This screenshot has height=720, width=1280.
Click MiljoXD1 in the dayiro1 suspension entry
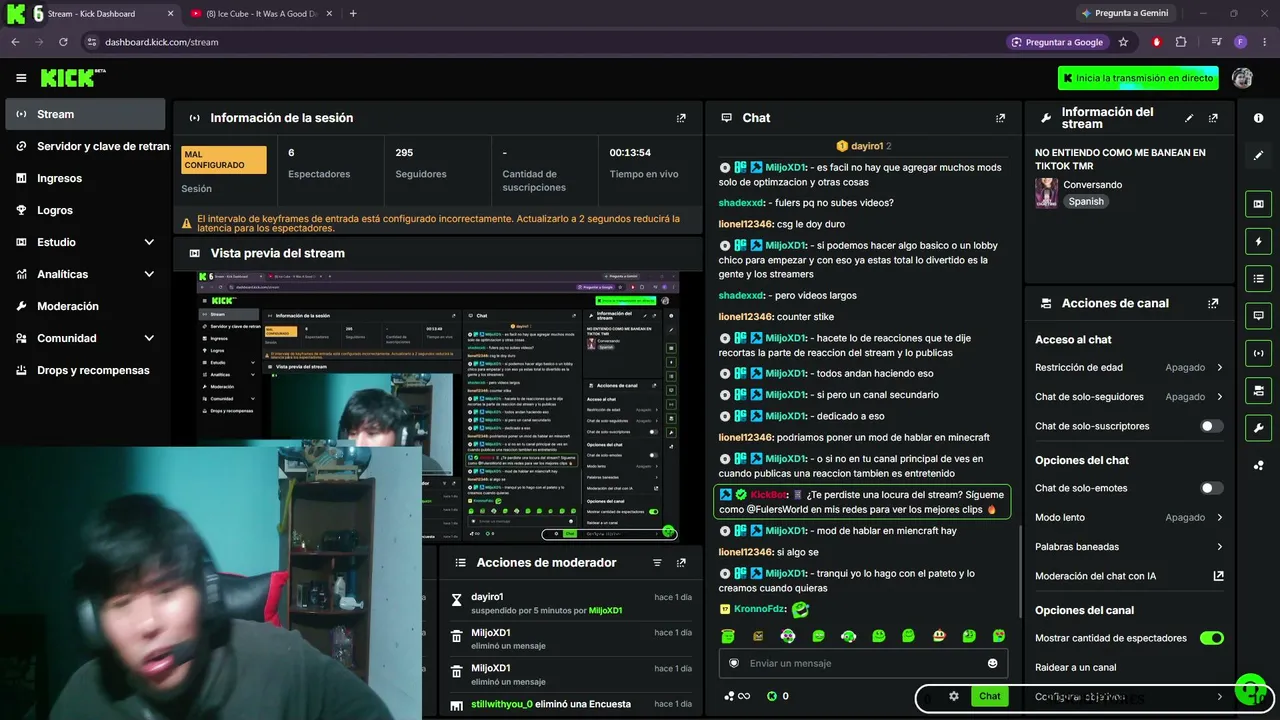[605, 610]
